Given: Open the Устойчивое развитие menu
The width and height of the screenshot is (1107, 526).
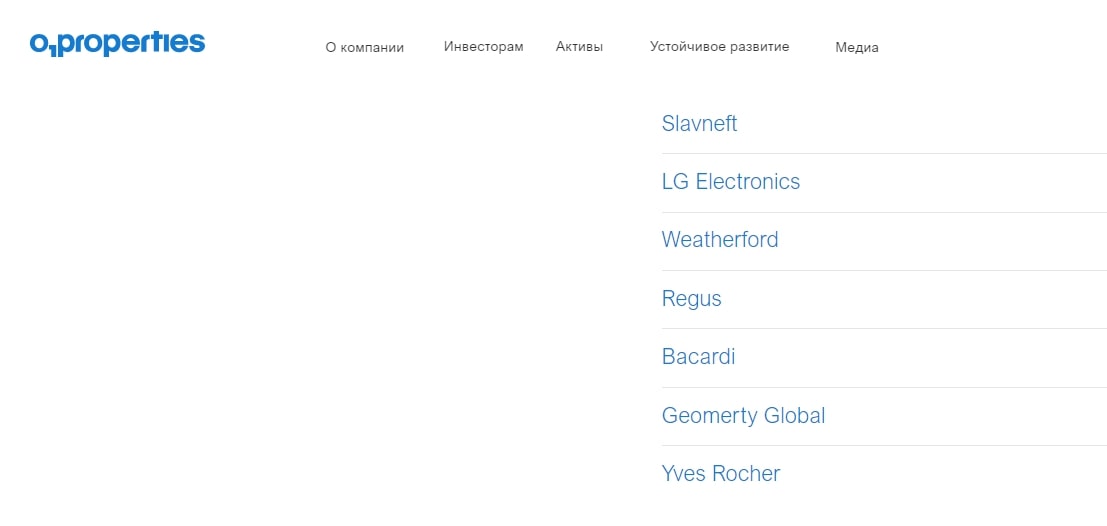Looking at the screenshot, I should (719, 47).
